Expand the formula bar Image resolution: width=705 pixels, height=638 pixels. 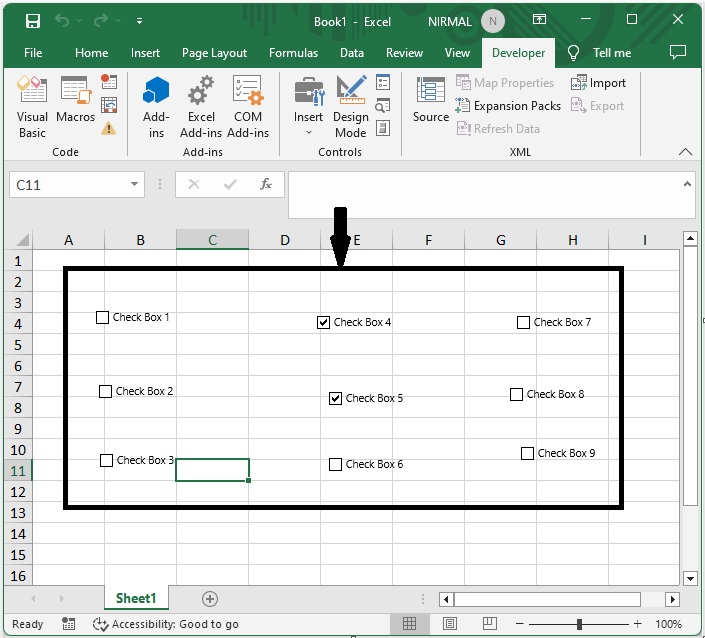[687, 184]
